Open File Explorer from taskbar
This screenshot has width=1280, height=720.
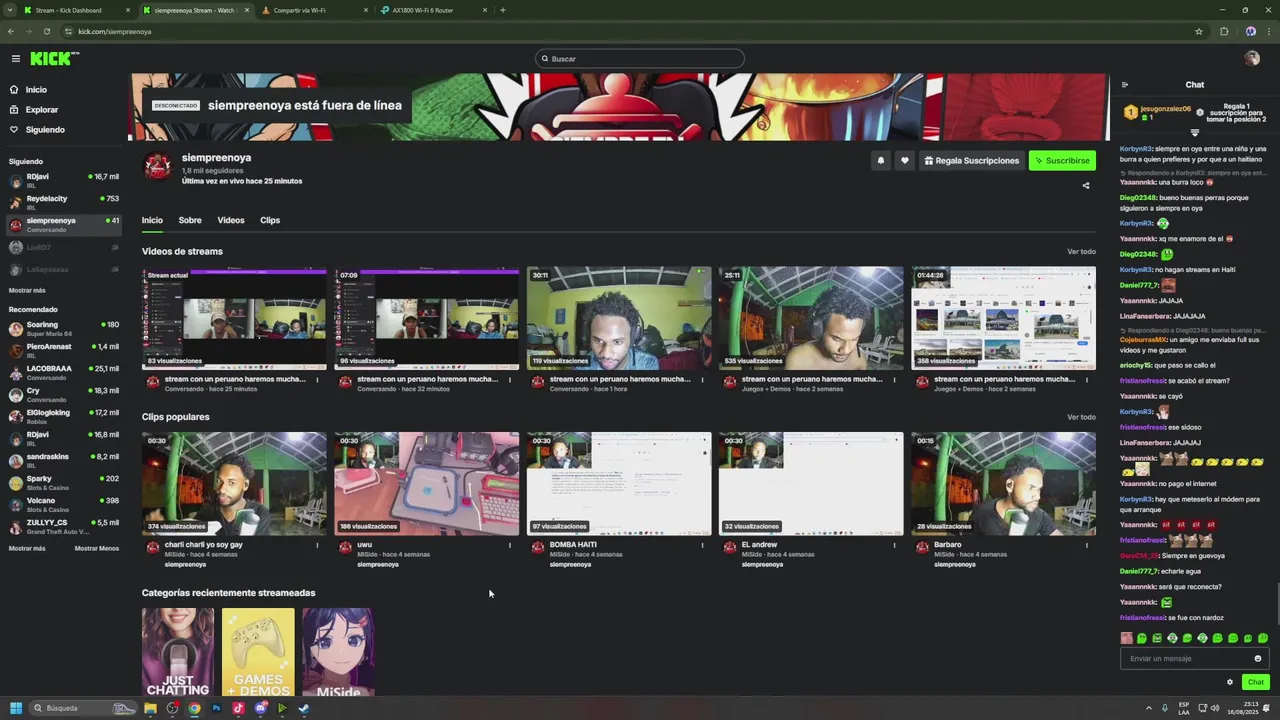(x=150, y=708)
